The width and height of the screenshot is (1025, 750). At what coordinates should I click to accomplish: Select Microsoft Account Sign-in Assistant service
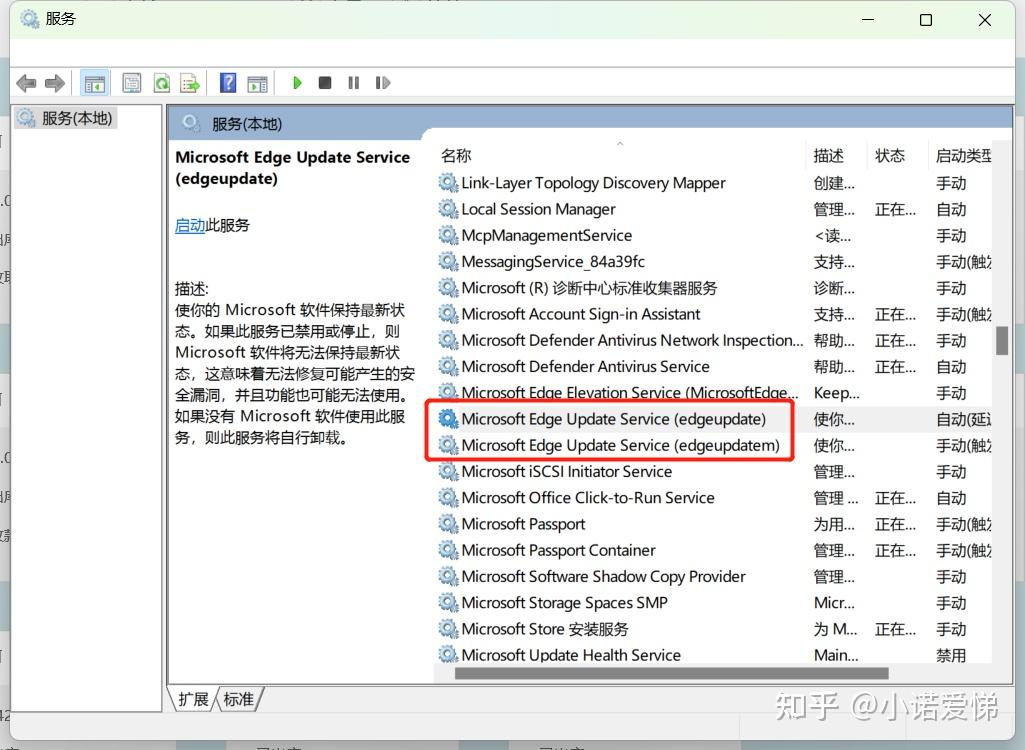click(x=714, y=315)
